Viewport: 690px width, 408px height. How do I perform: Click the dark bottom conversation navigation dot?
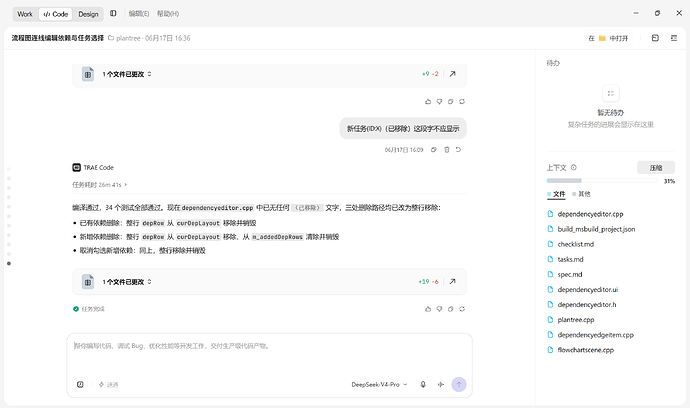pos(9,264)
